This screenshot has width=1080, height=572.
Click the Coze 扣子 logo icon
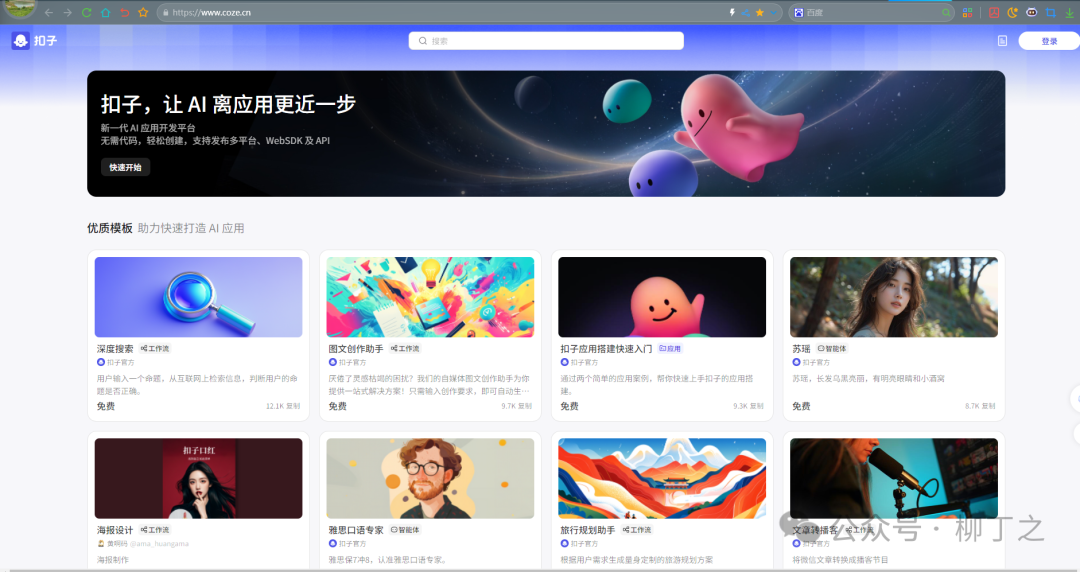(x=21, y=41)
